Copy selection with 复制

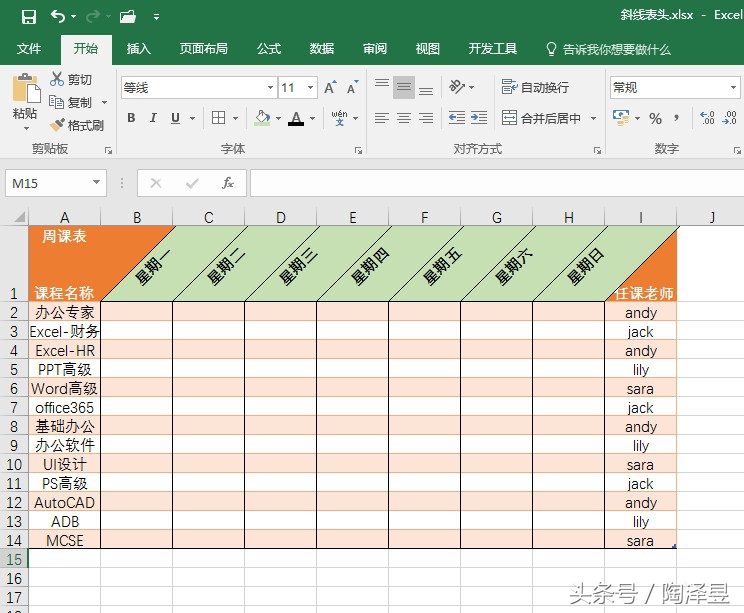tap(71, 102)
